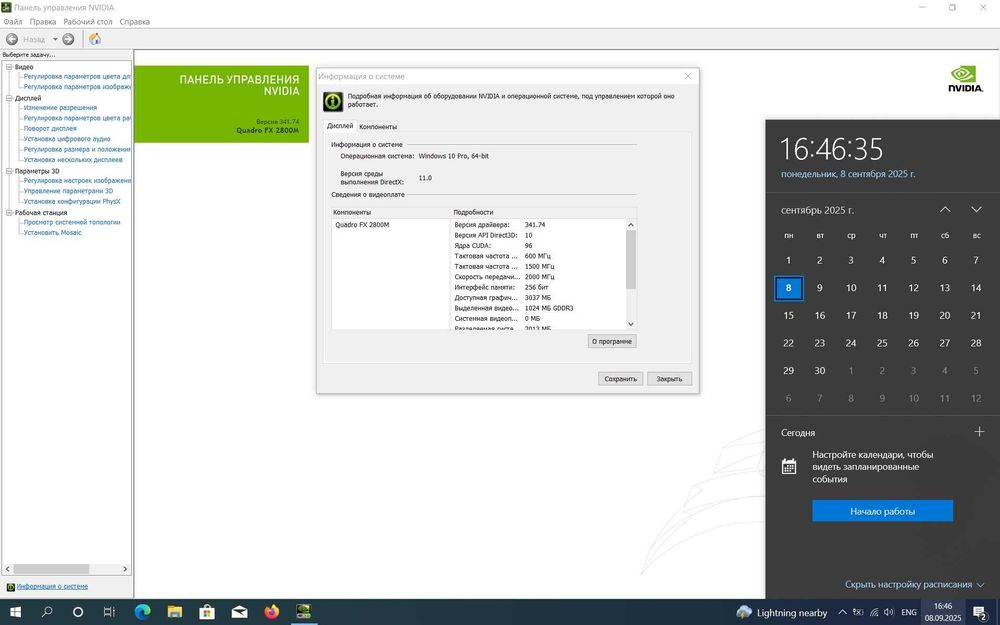Click the task pane scroll right arrow
This screenshot has width=1000, height=625.
click(125, 568)
